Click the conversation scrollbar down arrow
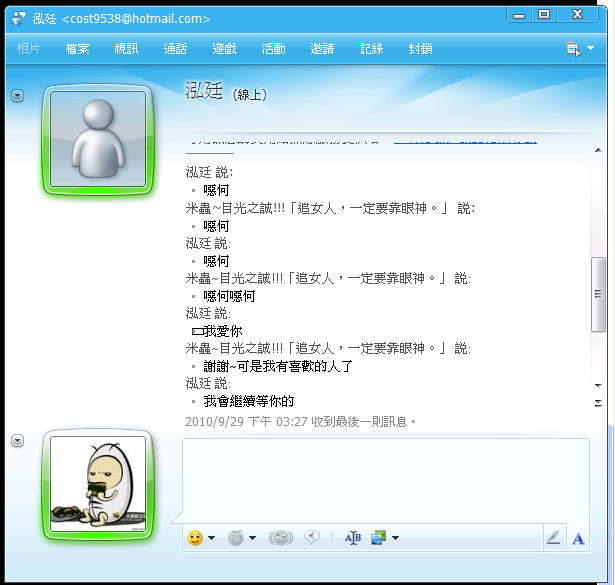This screenshot has width=615, height=585. click(x=598, y=385)
